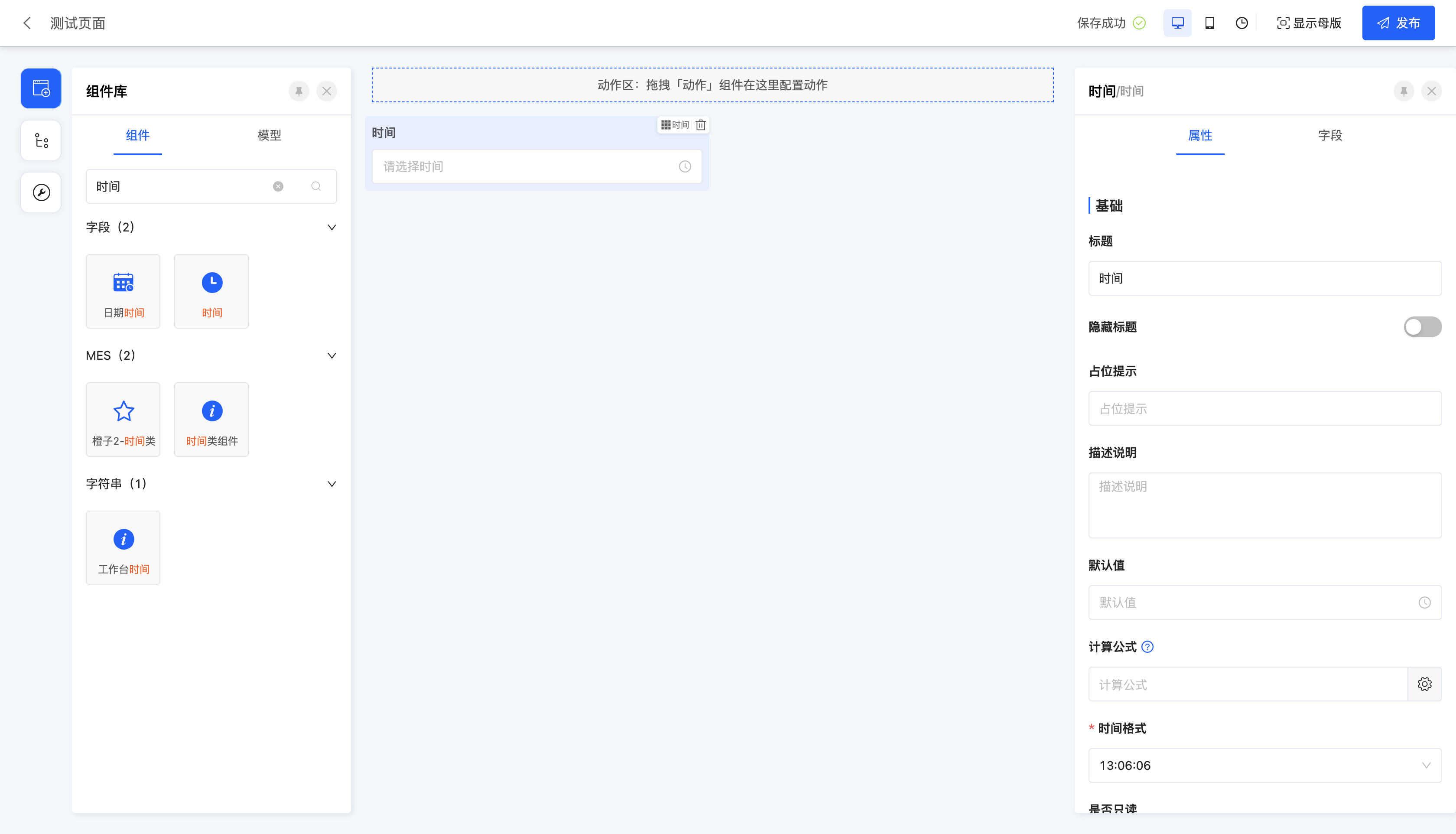This screenshot has width=1456, height=834.
Task: Click the 计算公式 help question icon
Action: [1147, 647]
